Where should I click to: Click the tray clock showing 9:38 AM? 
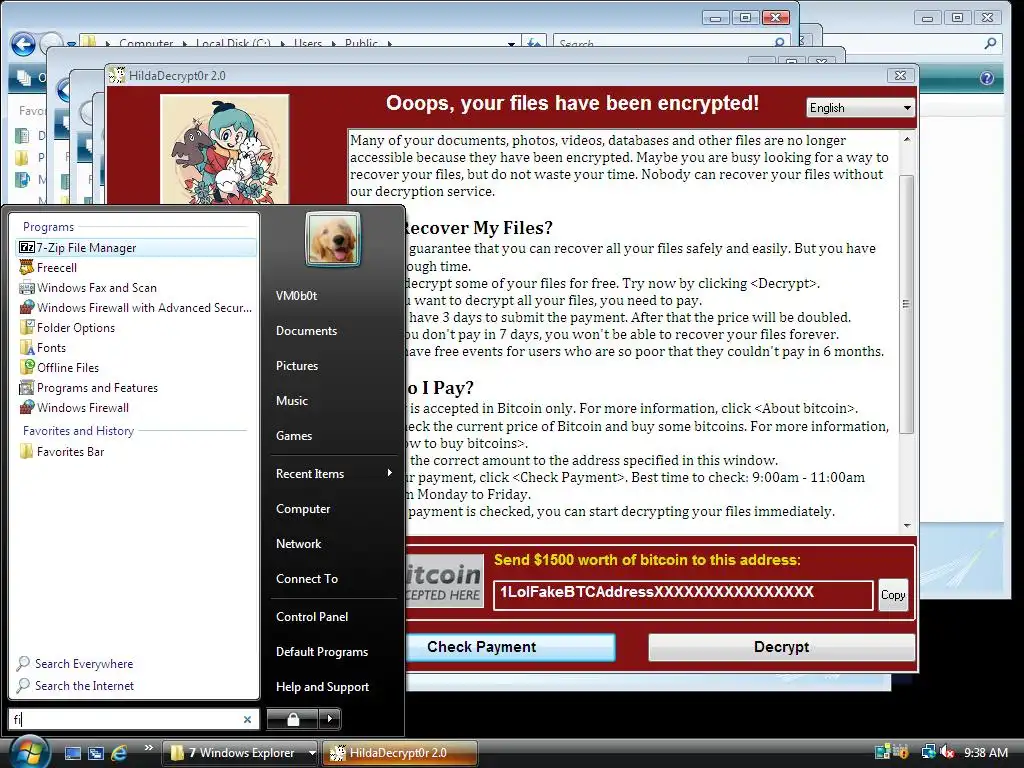985,753
